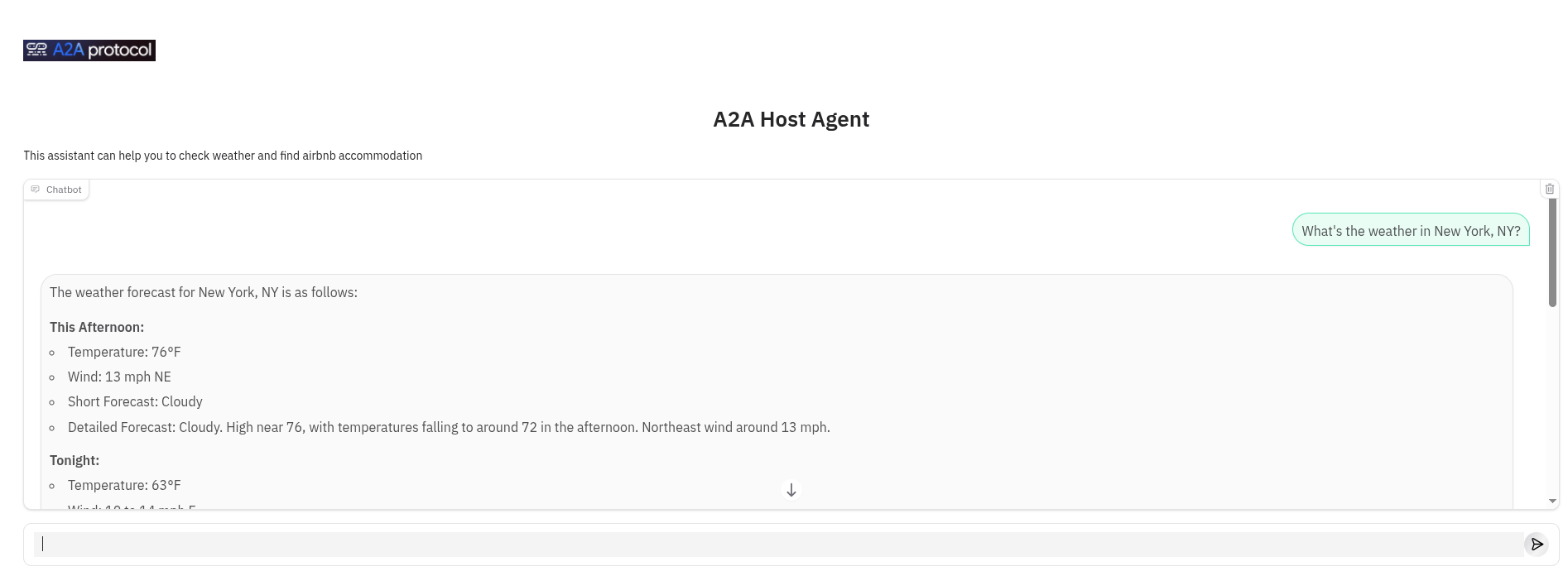Click the Chatbot label text

[64, 190]
